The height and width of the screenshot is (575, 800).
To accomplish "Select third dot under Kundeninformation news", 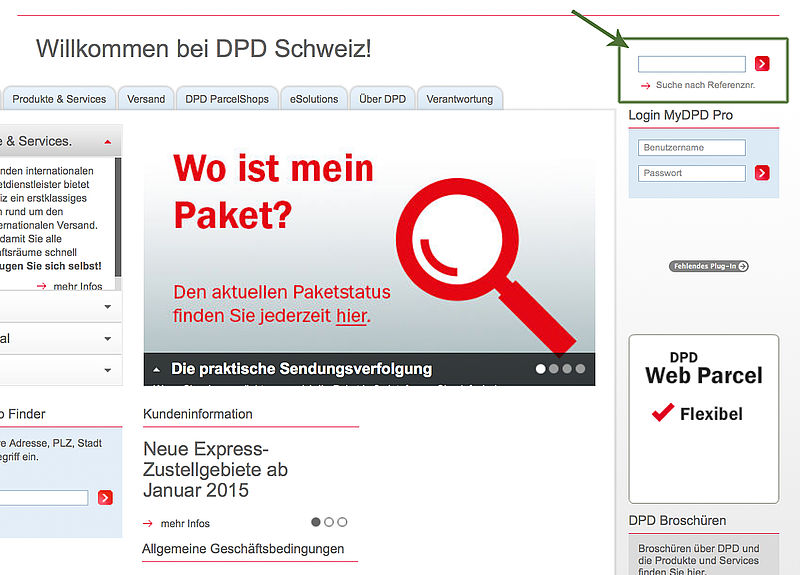I will pos(342,522).
